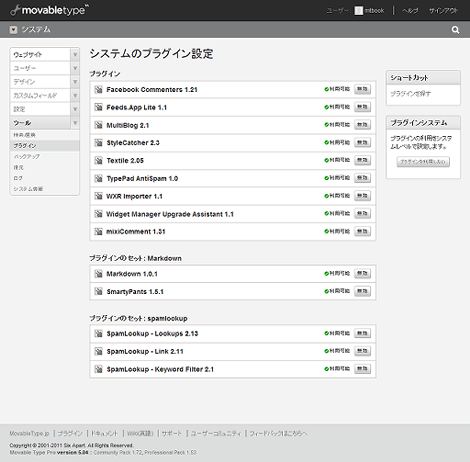This screenshot has height=462, width=470.
Task: Disable the SpamLookup - Keyword Filter 2.1 plugin
Action: pyautogui.click(x=362, y=369)
